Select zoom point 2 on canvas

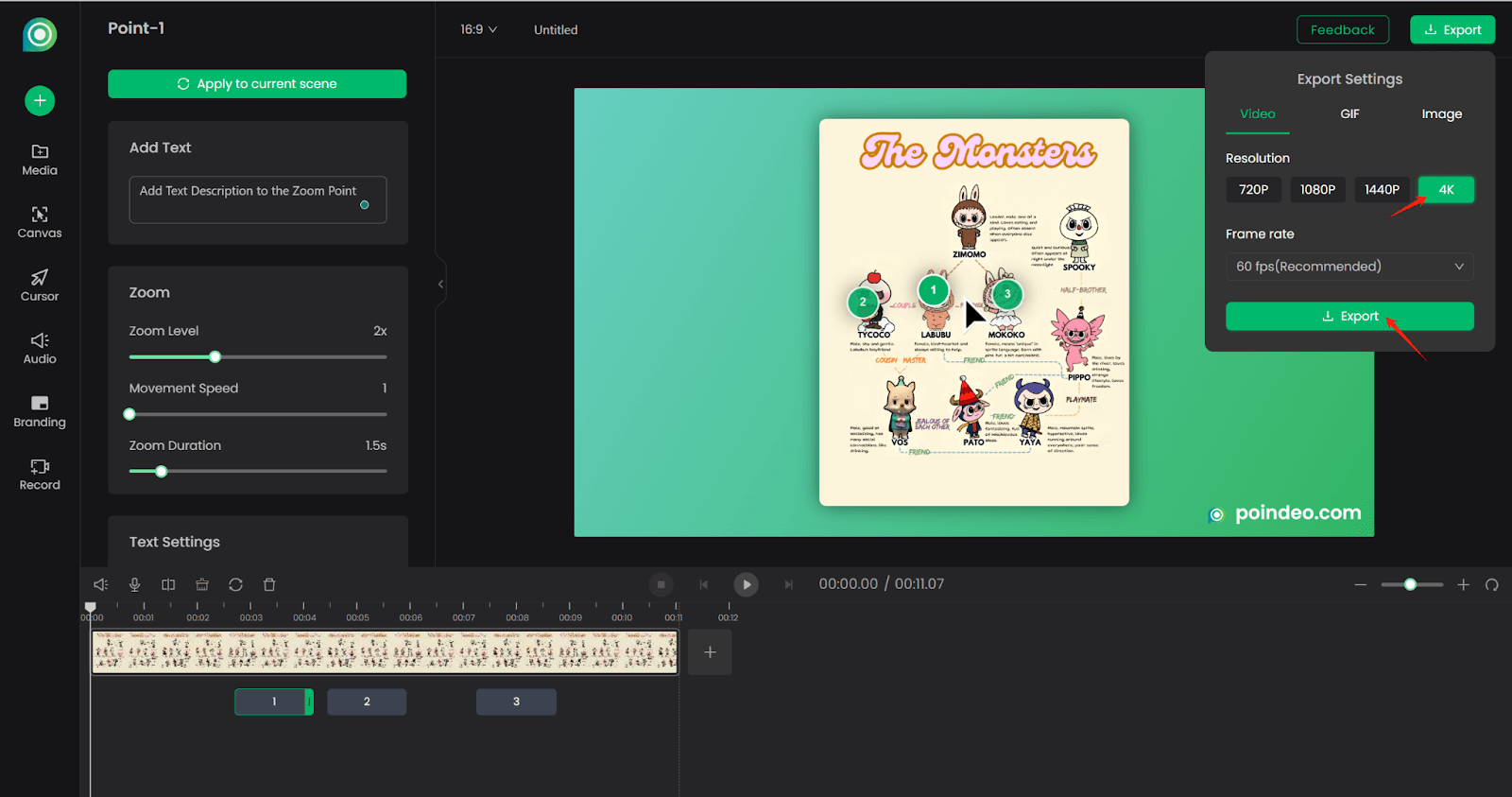tap(863, 303)
